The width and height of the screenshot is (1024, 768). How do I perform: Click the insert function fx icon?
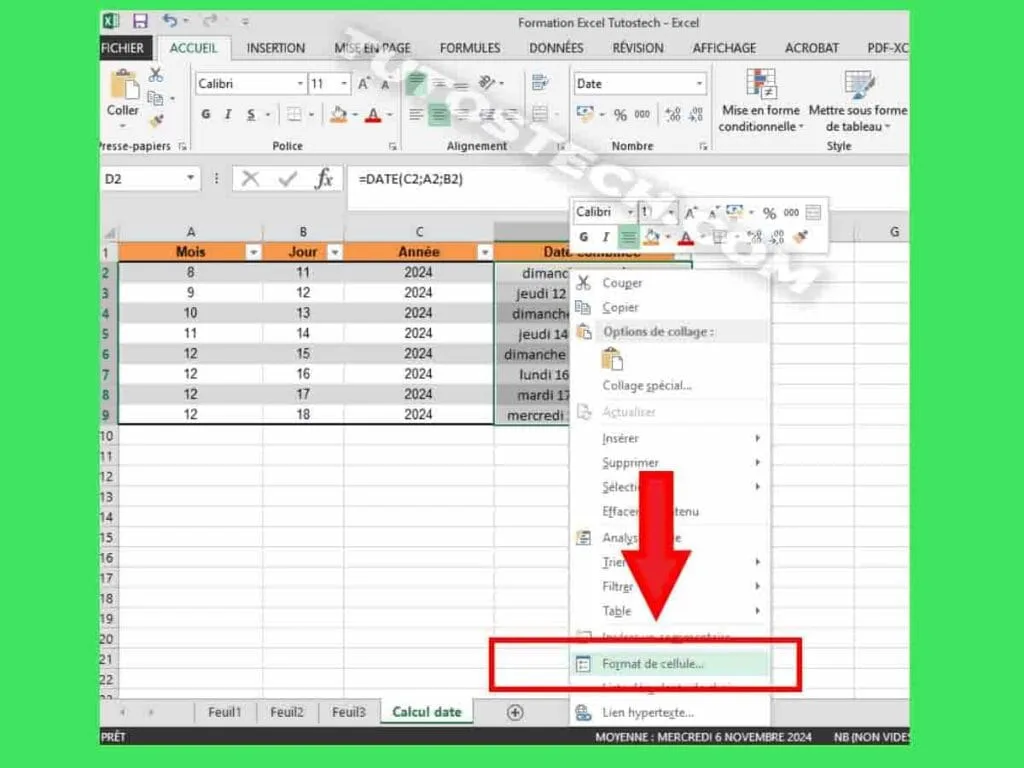pos(324,179)
